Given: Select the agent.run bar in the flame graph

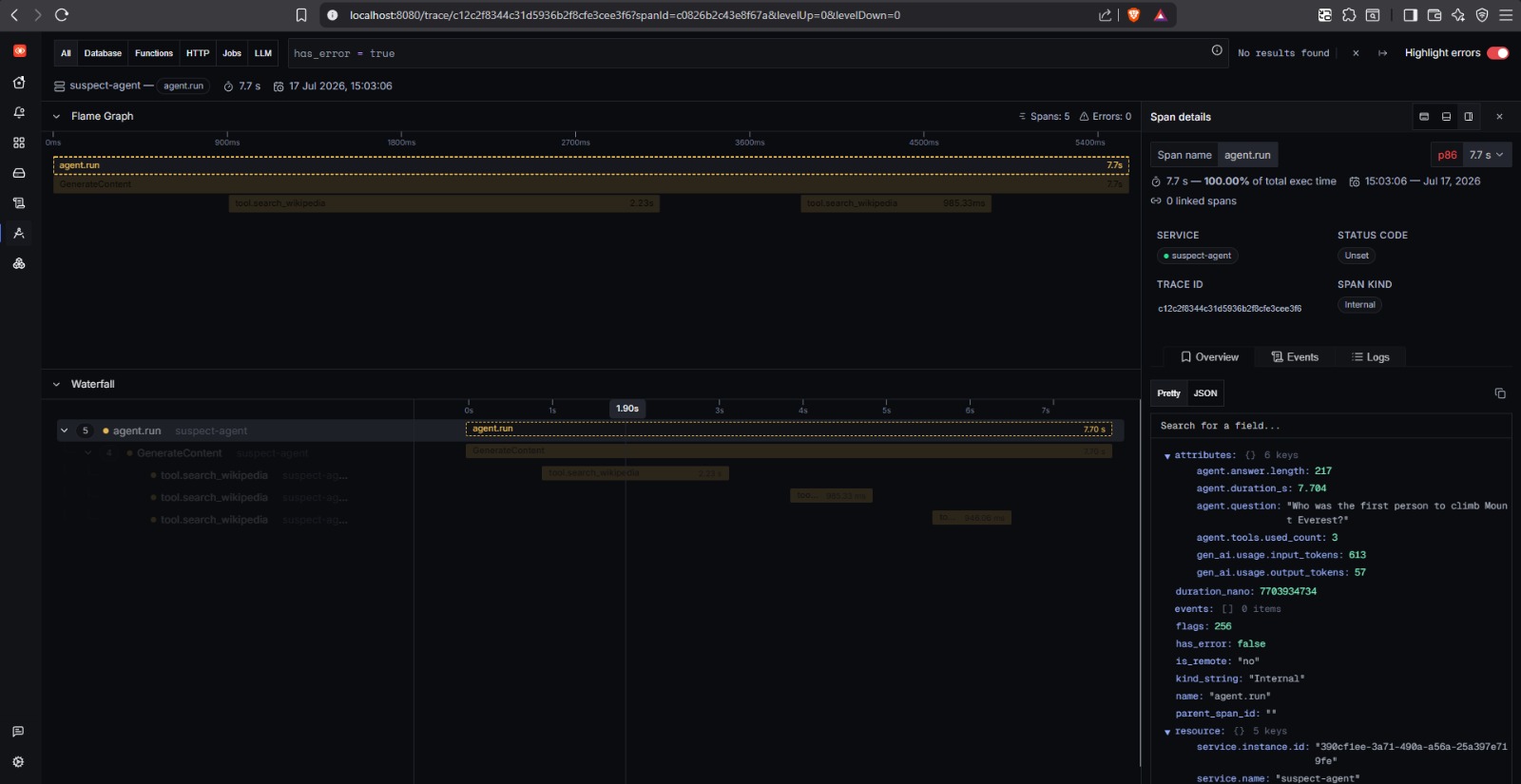Looking at the screenshot, I should (590, 165).
